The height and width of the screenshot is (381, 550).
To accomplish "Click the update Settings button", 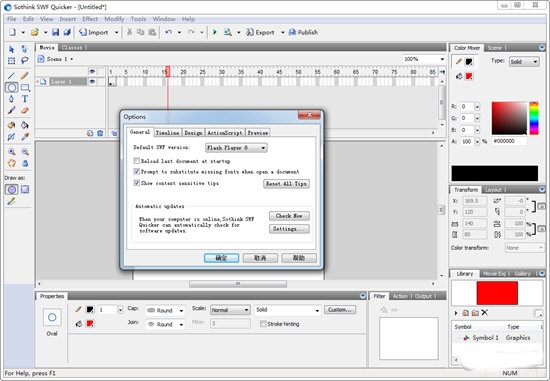I will click(x=289, y=229).
